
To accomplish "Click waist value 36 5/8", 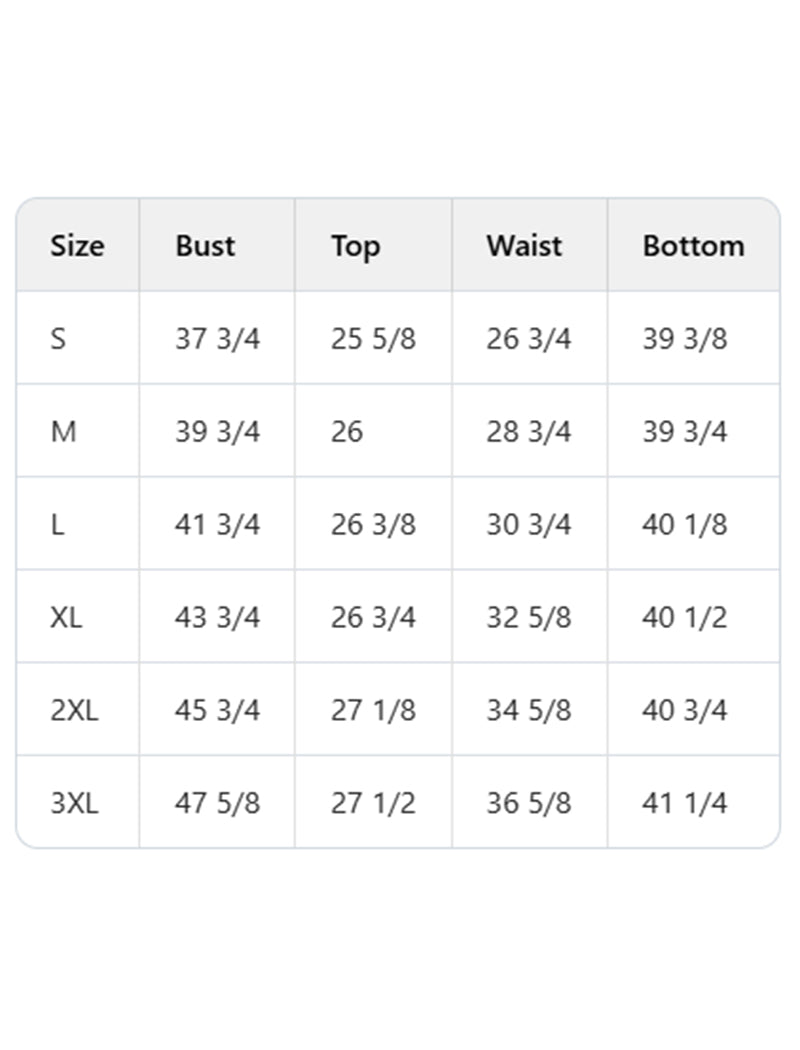I will click(x=528, y=804).
